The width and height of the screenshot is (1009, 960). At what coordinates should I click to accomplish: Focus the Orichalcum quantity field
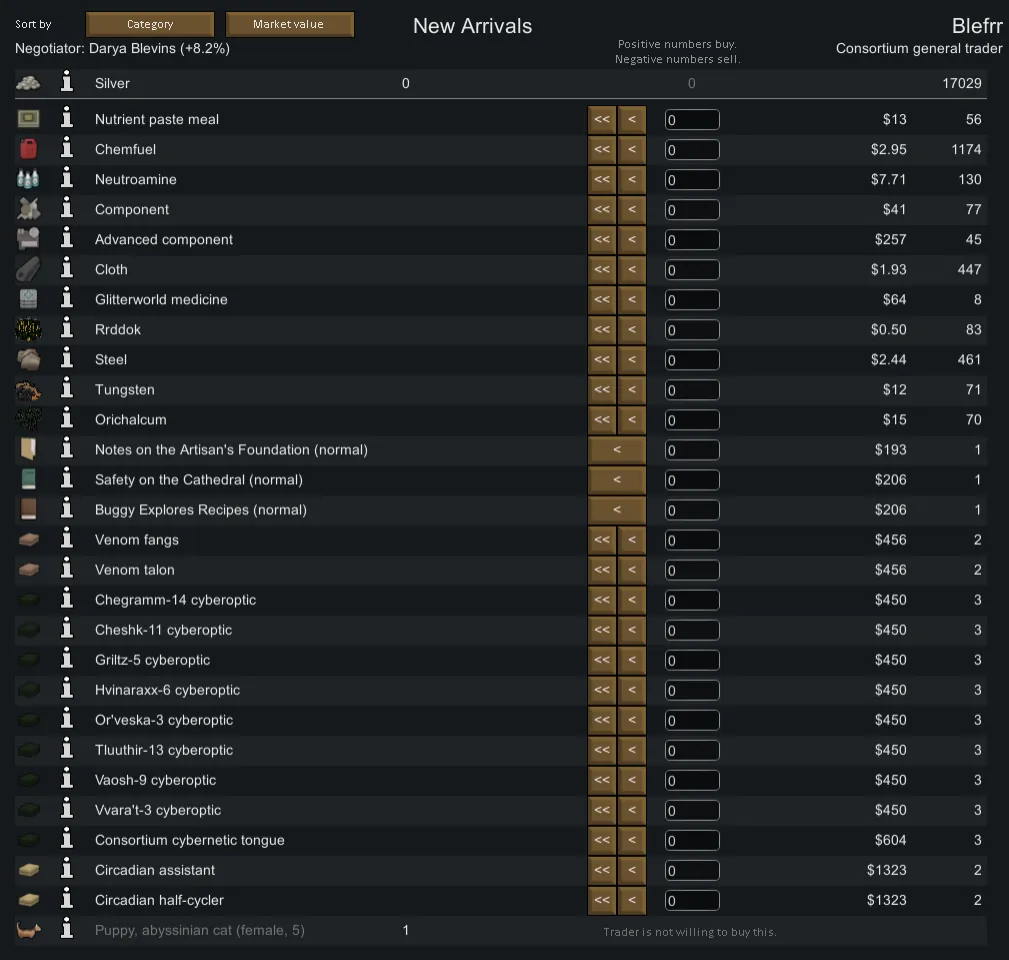(692, 420)
